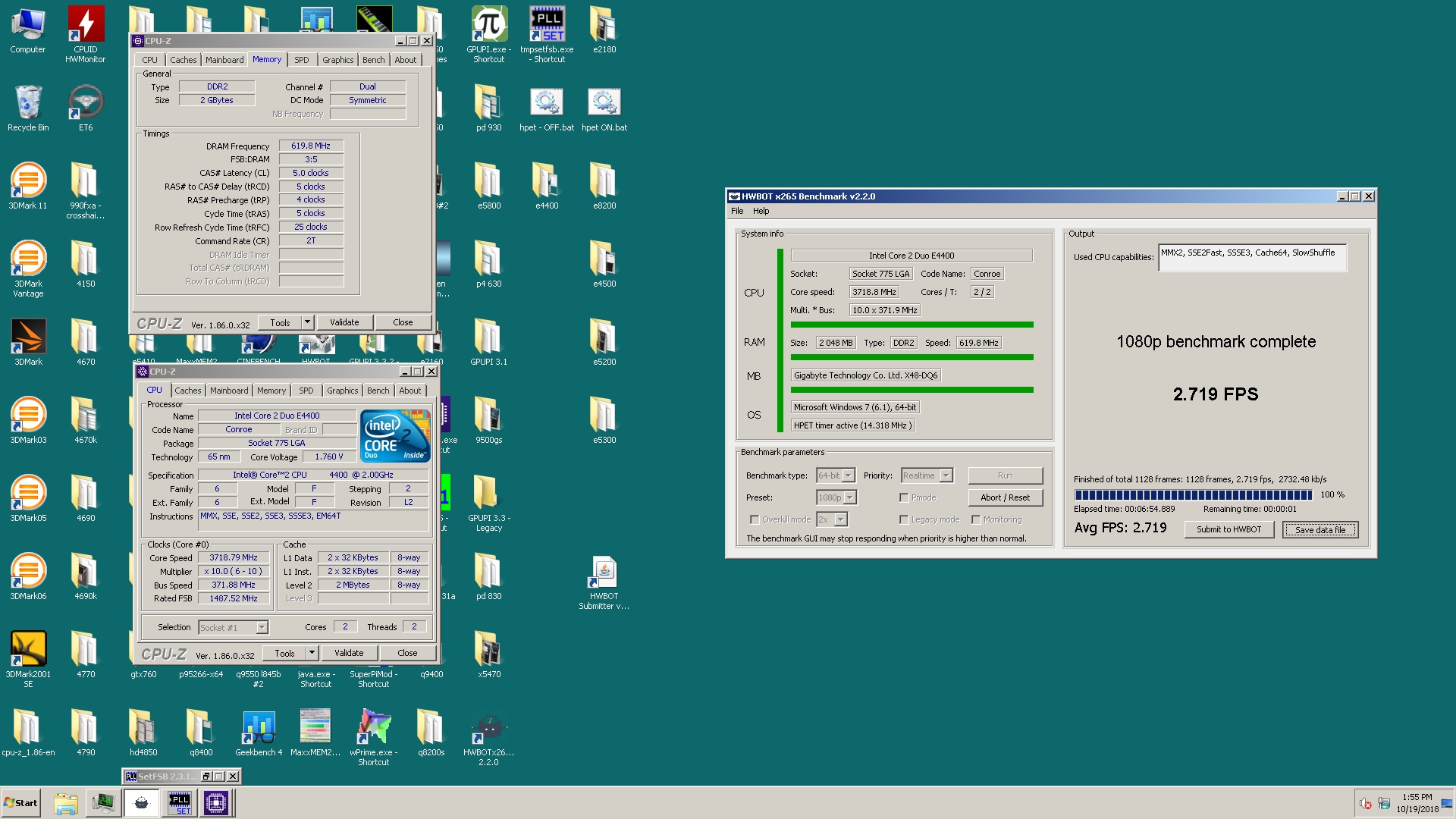This screenshot has height=819, width=1456.
Task: Switch to Bench tab in lower CPU-Z
Action: click(378, 391)
